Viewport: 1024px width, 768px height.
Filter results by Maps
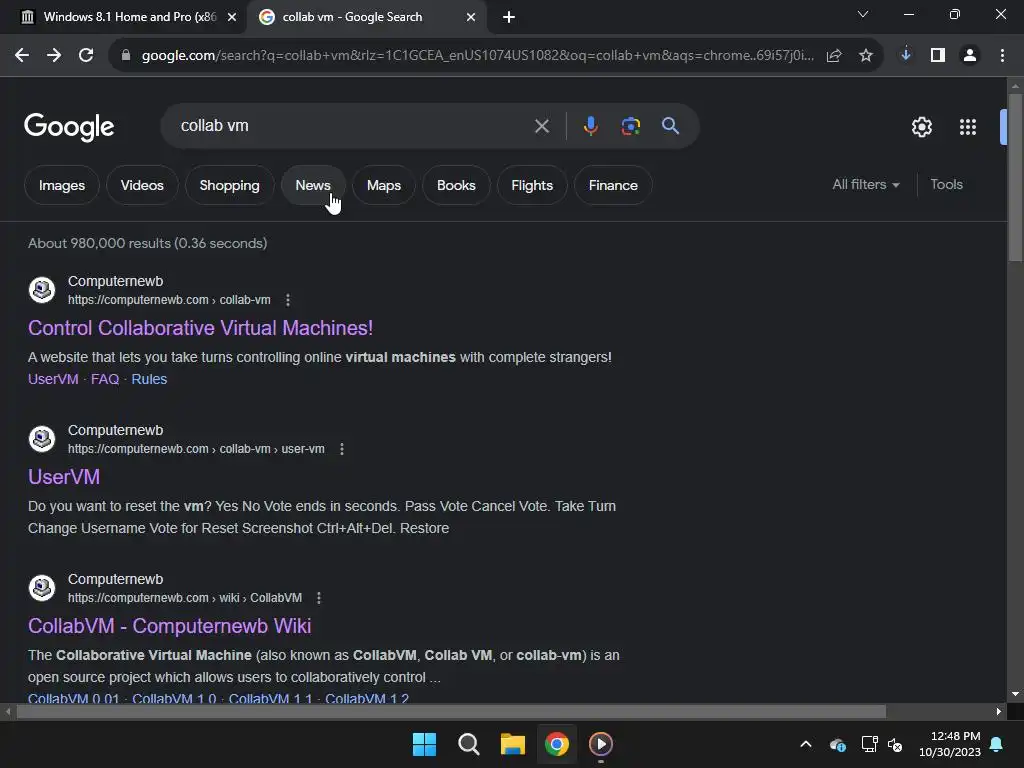tap(384, 185)
